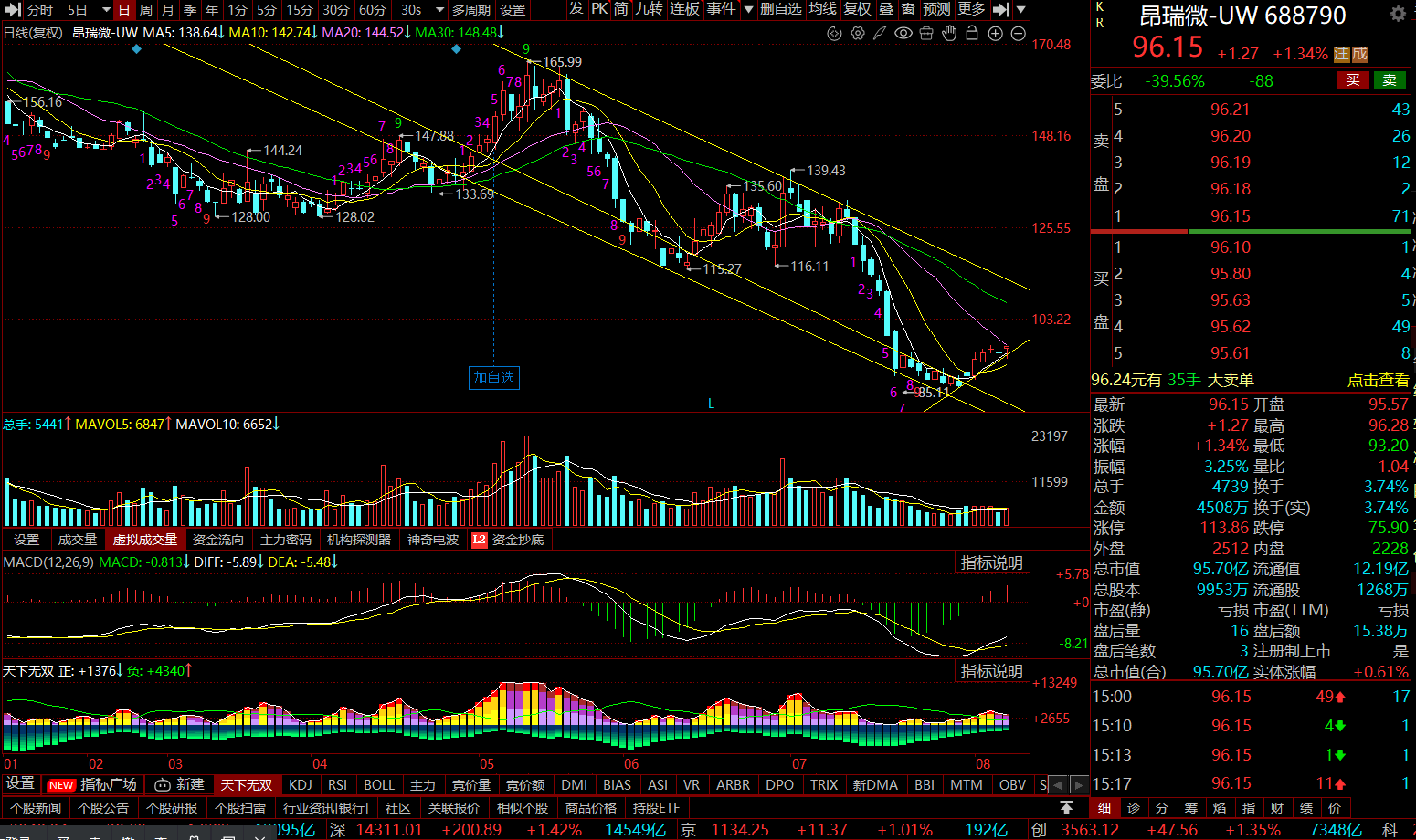The height and width of the screenshot is (840, 1416).
Task: Expand the 5日 period dropdown arrow
Action: pyautogui.click(x=105, y=9)
